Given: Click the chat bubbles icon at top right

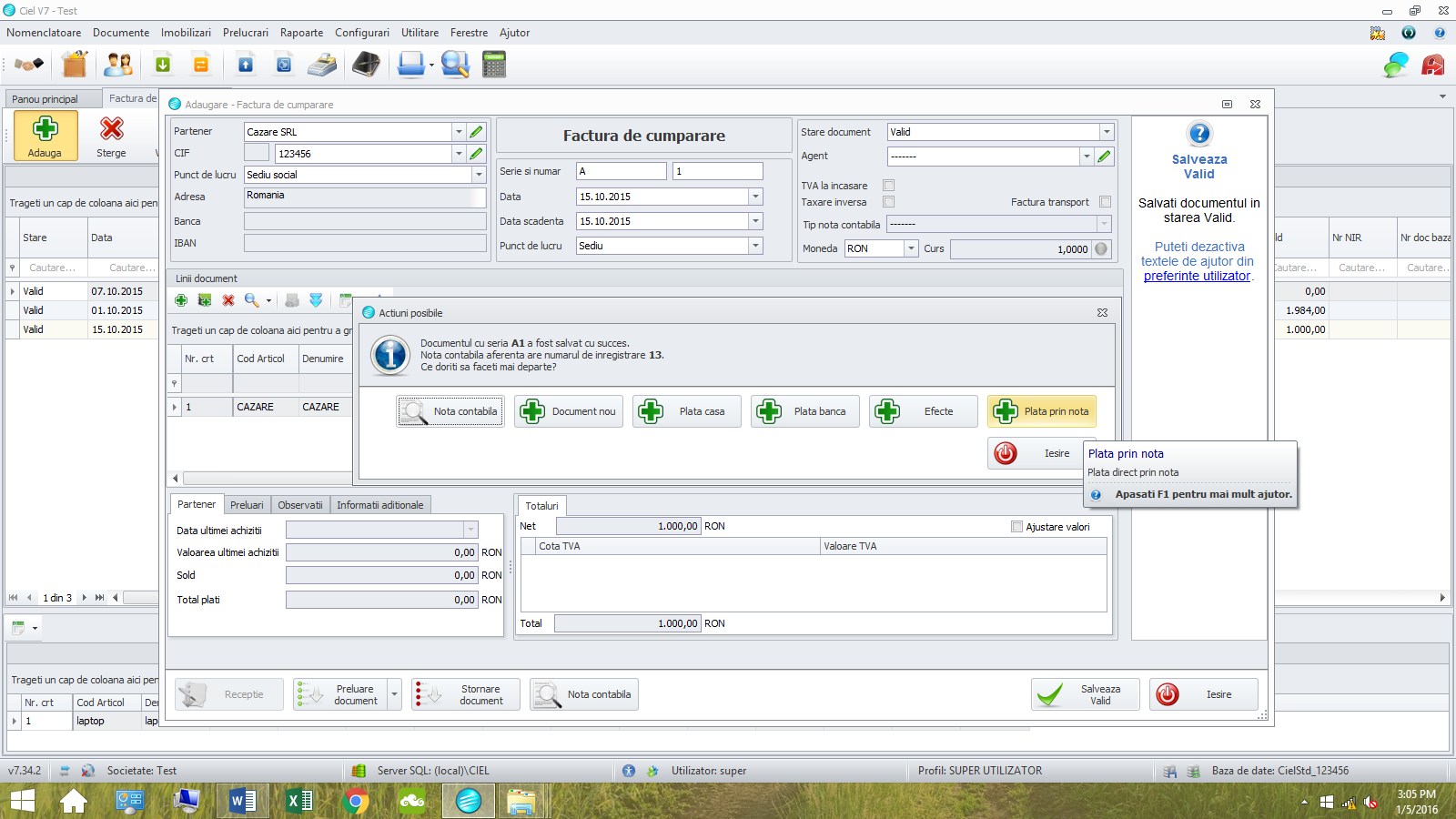Looking at the screenshot, I should point(1396,65).
